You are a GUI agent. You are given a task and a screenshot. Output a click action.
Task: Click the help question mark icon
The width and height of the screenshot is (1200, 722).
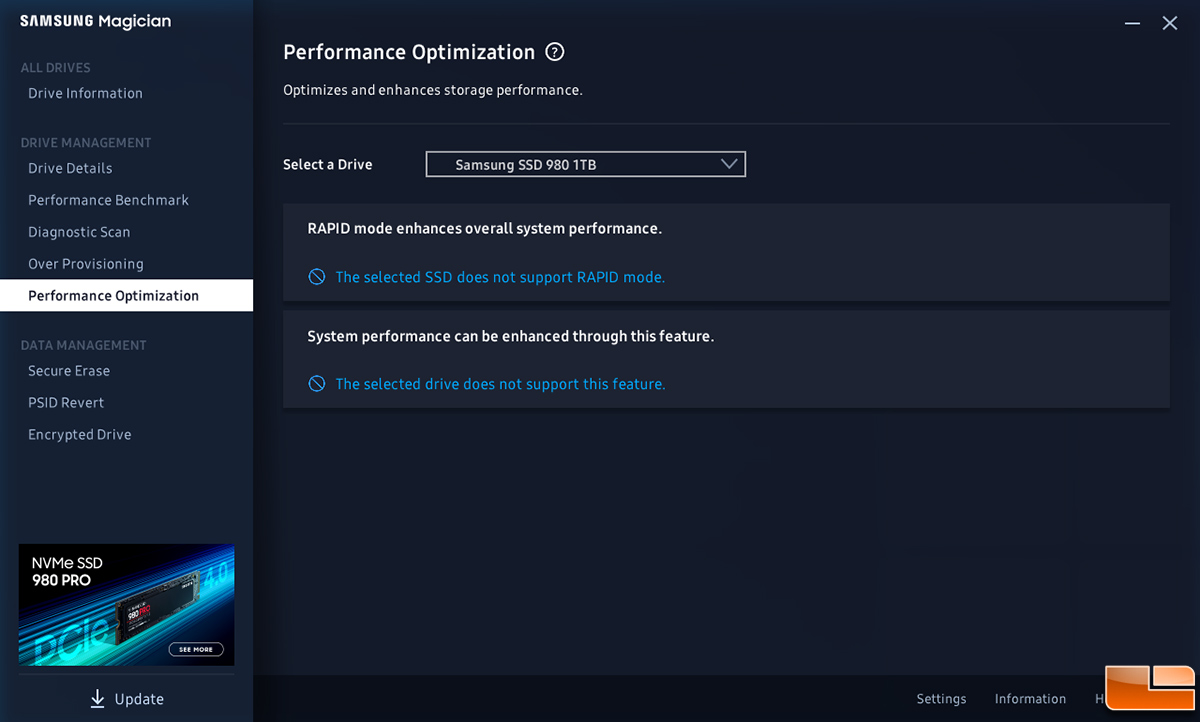coord(555,52)
